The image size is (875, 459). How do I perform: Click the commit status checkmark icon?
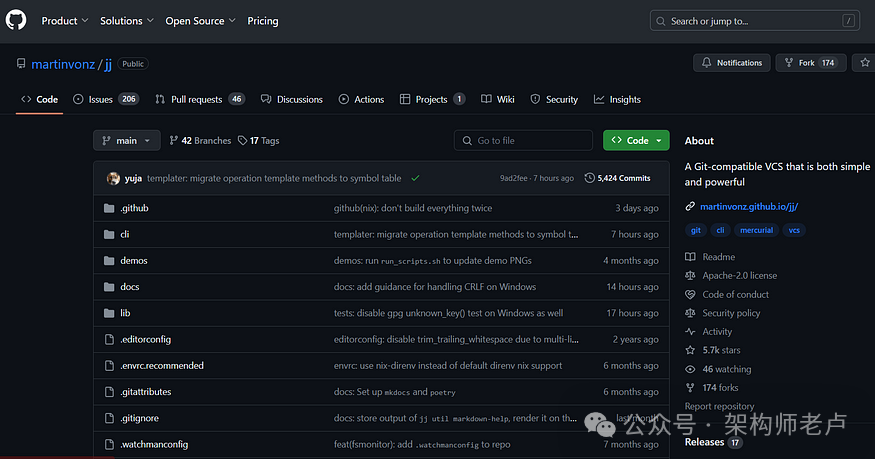415,178
